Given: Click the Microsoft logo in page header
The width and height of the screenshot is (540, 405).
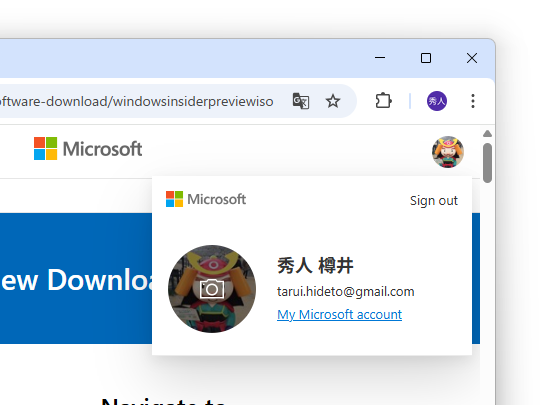Looking at the screenshot, I should point(88,149).
